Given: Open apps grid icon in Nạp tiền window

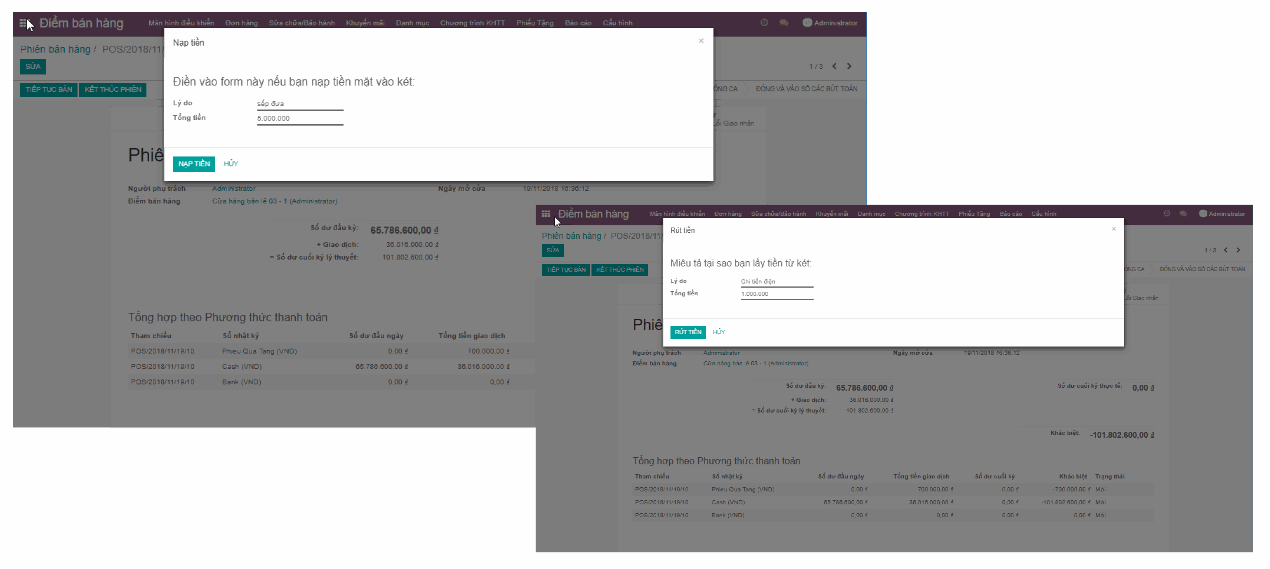Looking at the screenshot, I should click(24, 23).
